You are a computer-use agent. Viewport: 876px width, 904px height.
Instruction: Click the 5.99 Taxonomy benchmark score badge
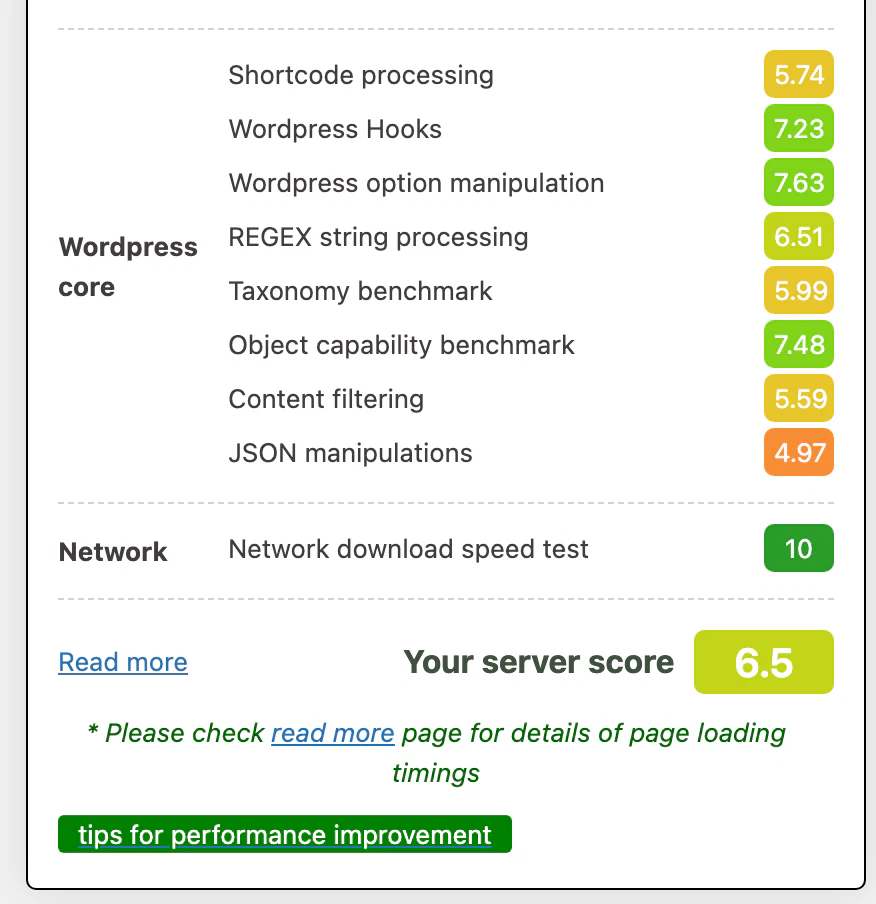(x=799, y=291)
